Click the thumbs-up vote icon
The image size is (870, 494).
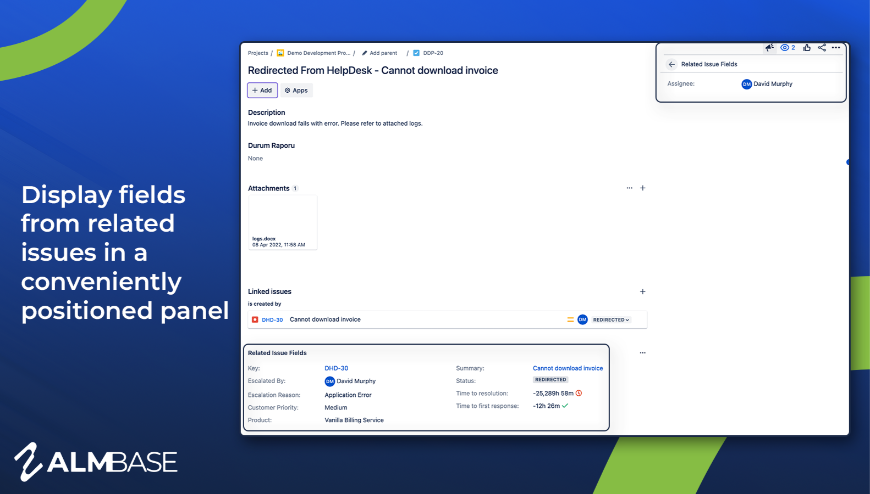point(807,48)
